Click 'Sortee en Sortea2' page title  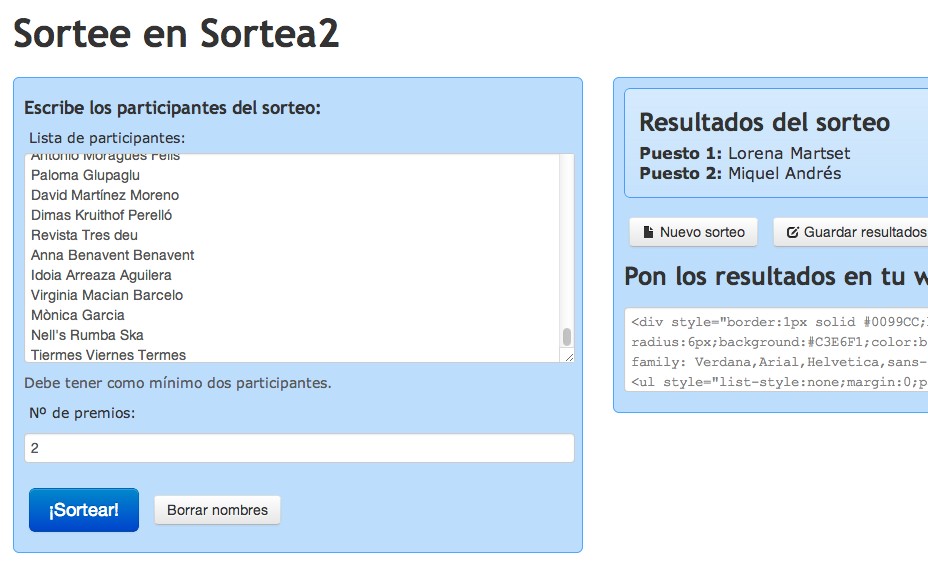[176, 33]
